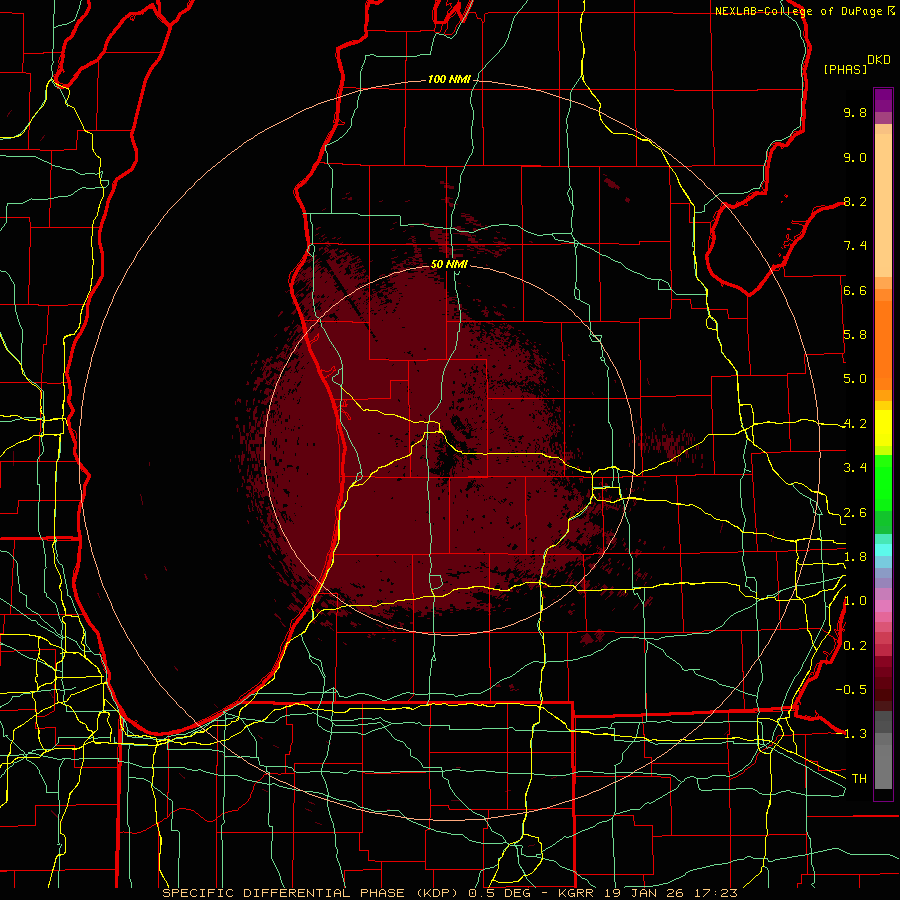
Task: Click the 4.2 value on the scale
Action: click(x=855, y=424)
